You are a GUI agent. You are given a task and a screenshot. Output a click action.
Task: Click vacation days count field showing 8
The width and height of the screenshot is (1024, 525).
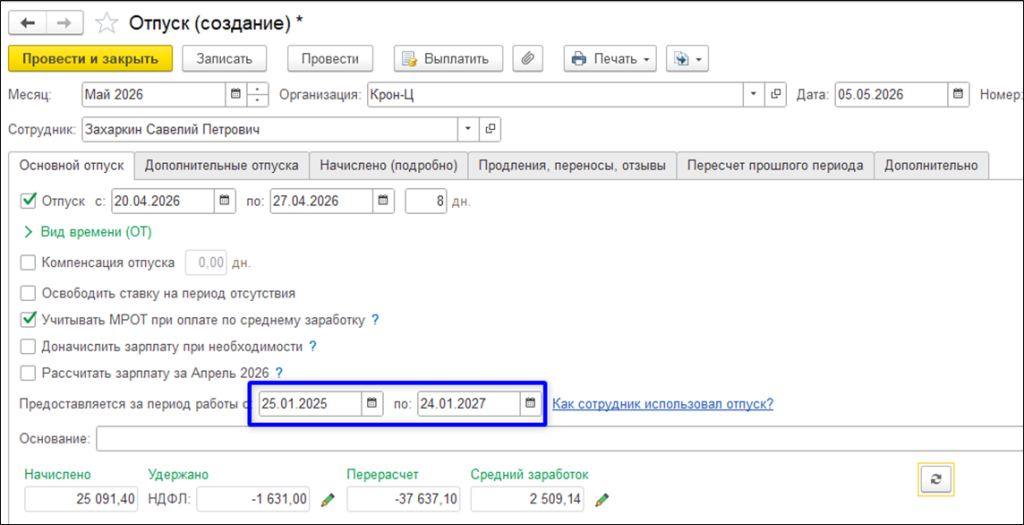click(x=426, y=200)
